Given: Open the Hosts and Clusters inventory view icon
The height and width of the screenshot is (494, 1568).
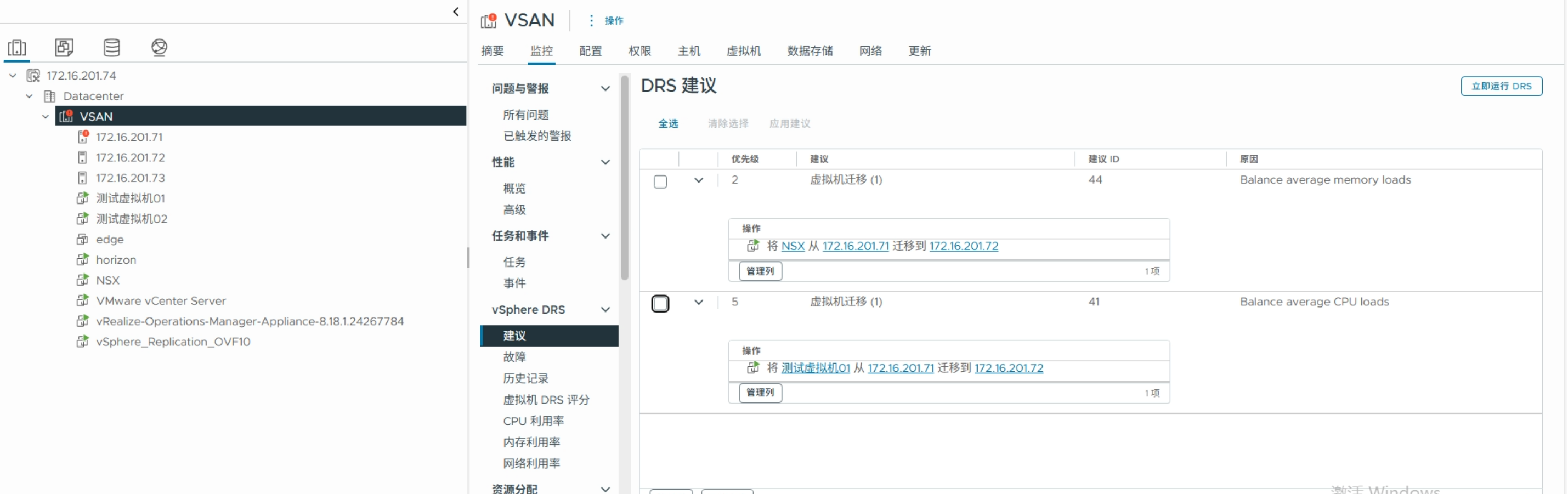Looking at the screenshot, I should coord(17,48).
